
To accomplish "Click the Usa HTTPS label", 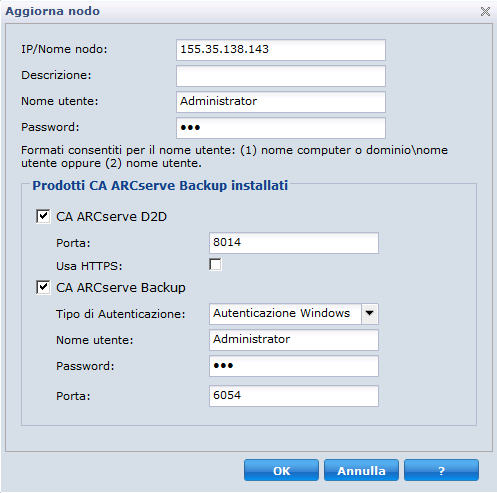I will [x=89, y=266].
